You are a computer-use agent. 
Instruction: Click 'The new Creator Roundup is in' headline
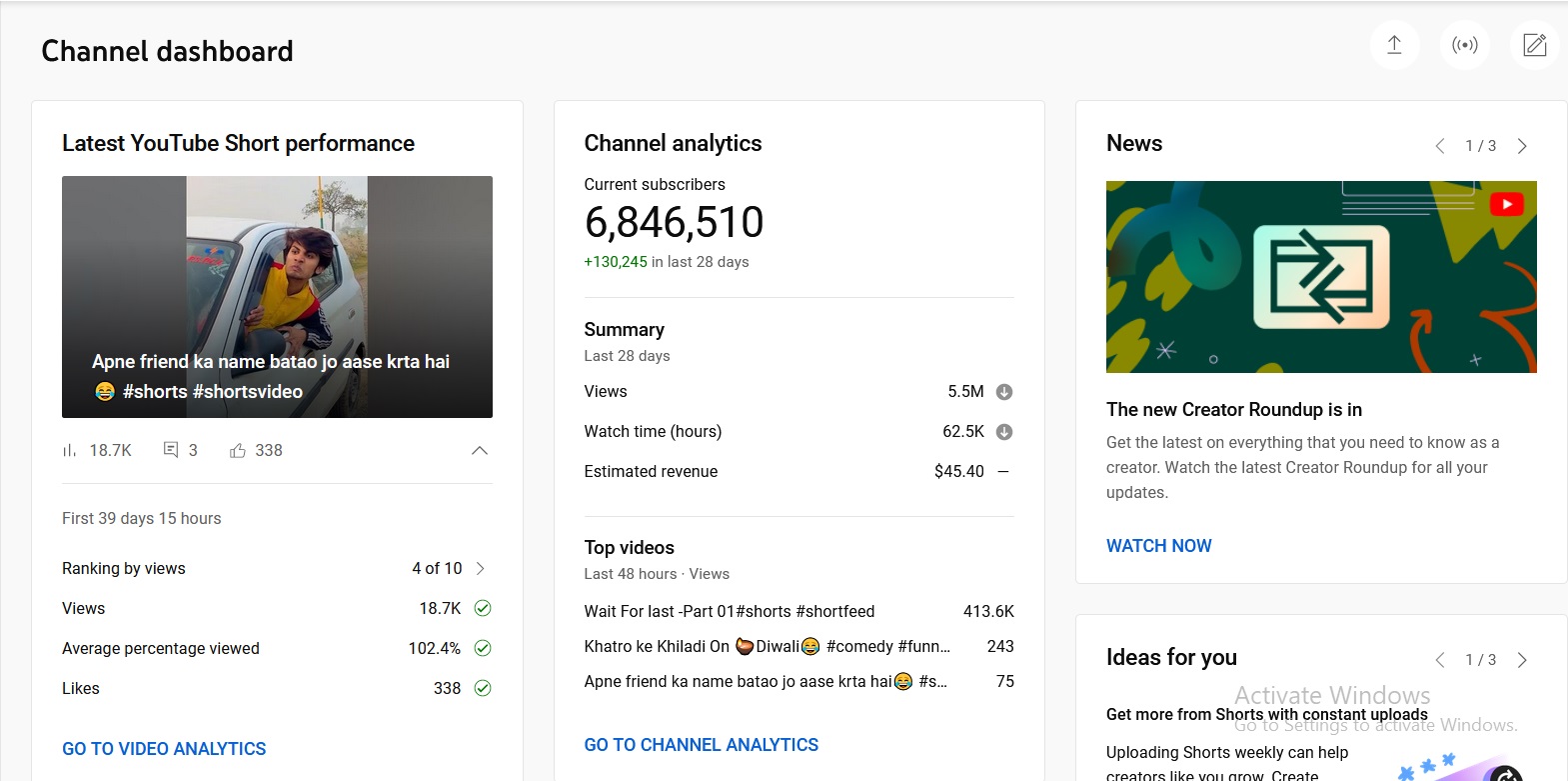(x=1234, y=410)
